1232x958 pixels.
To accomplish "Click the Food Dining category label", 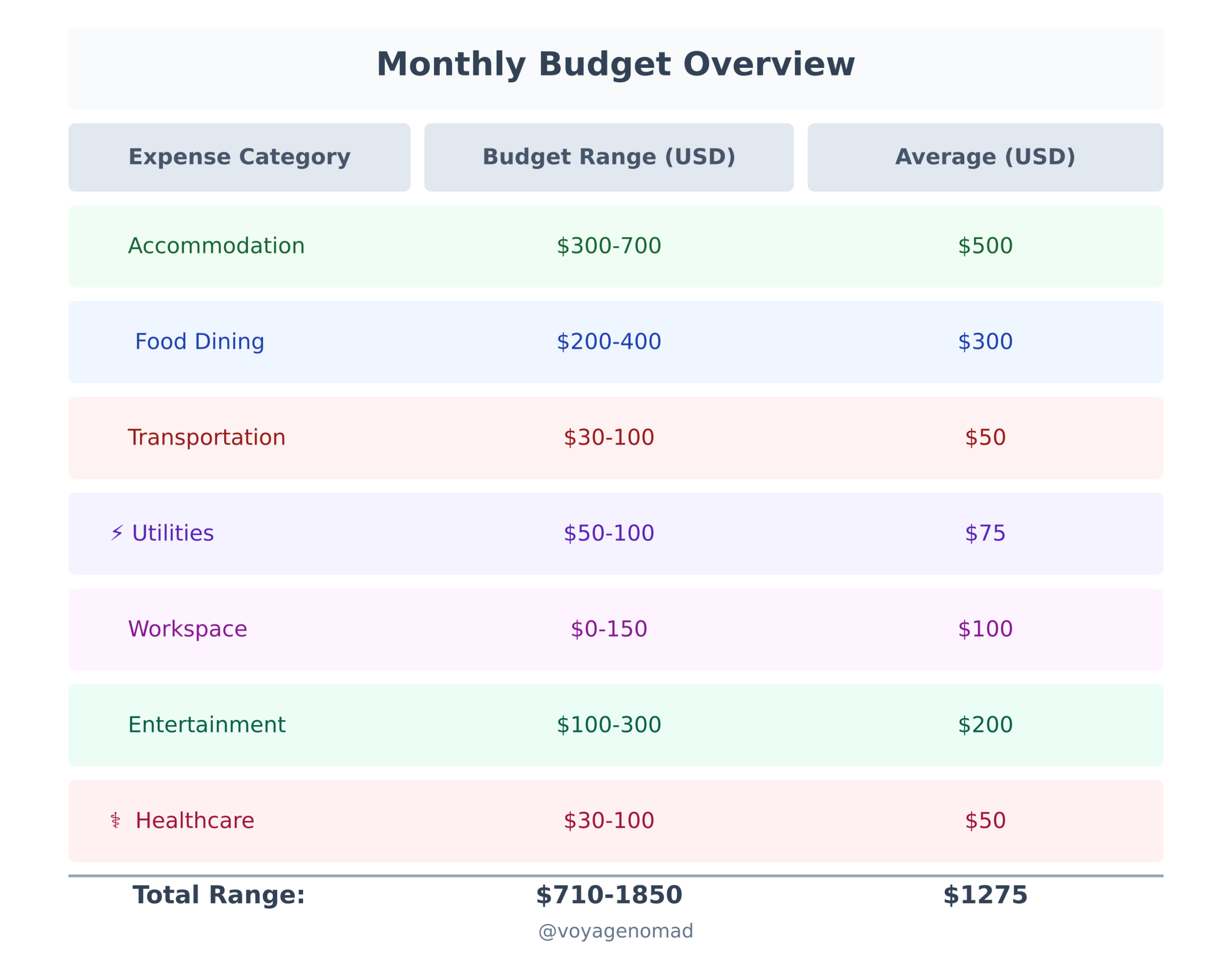I will [x=199, y=342].
